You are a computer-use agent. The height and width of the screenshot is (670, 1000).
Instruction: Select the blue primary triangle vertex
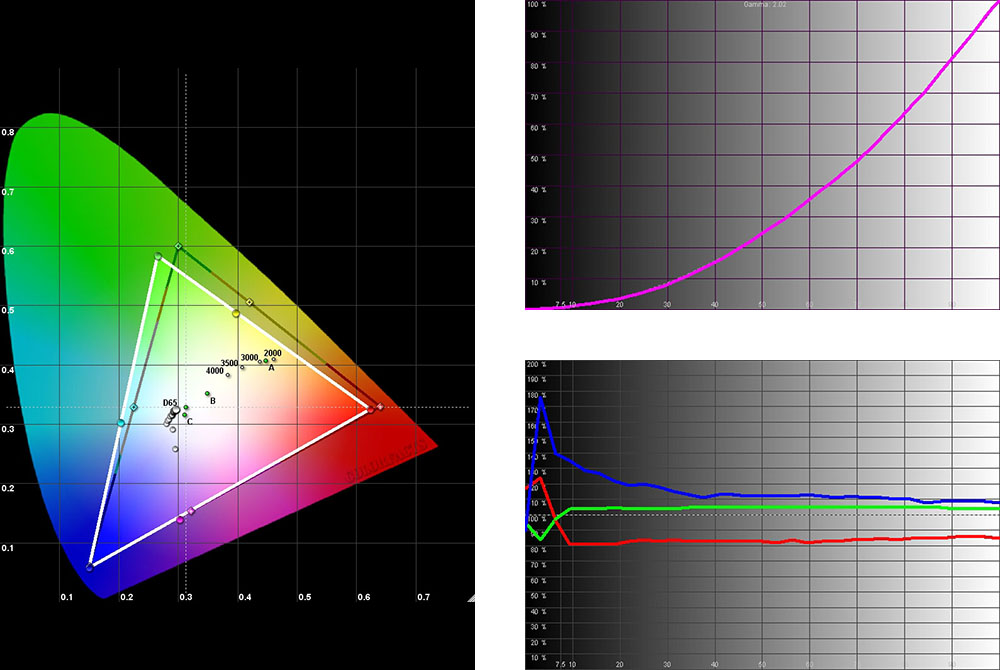(90, 567)
